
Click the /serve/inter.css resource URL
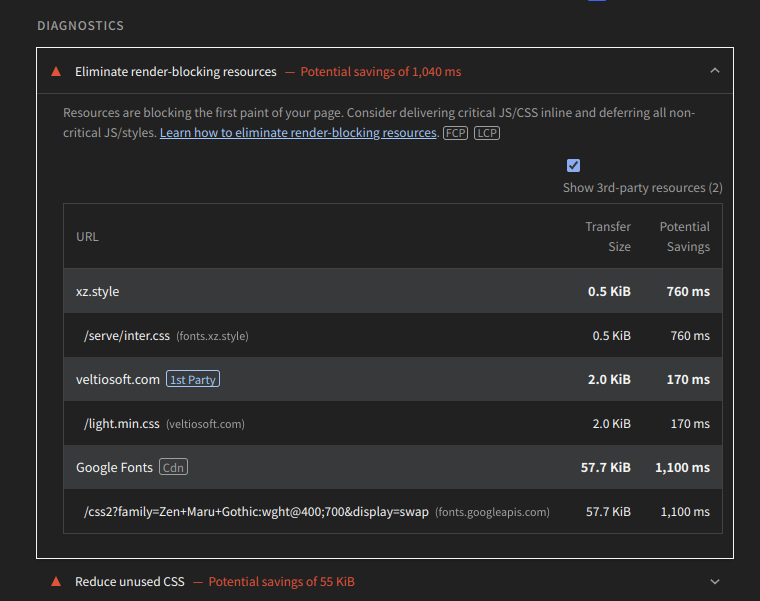click(x=127, y=336)
